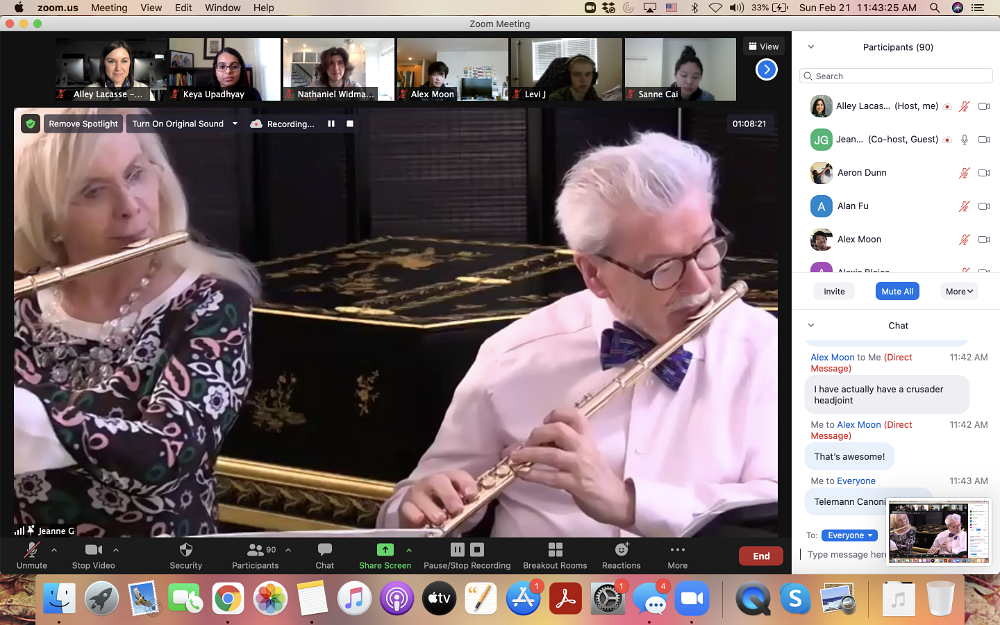This screenshot has height=625, width=1000.
Task: Open the dropdown arrow beside Original Sound
Action: tap(235, 124)
